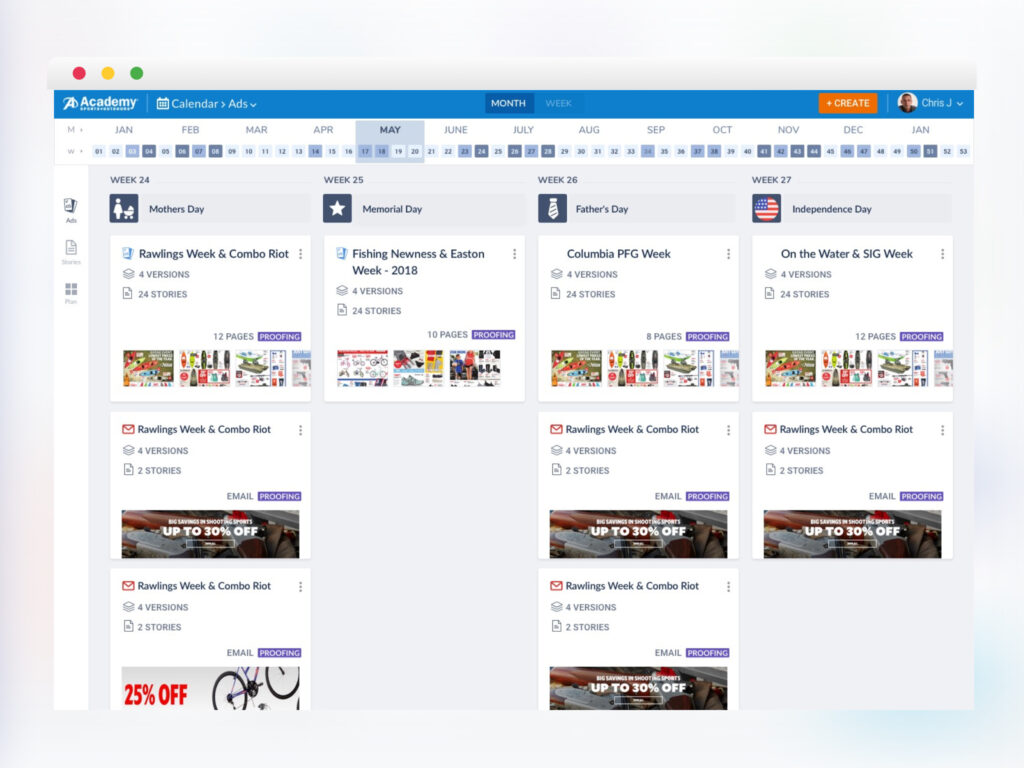Click the Independence Day holiday label

(831, 209)
